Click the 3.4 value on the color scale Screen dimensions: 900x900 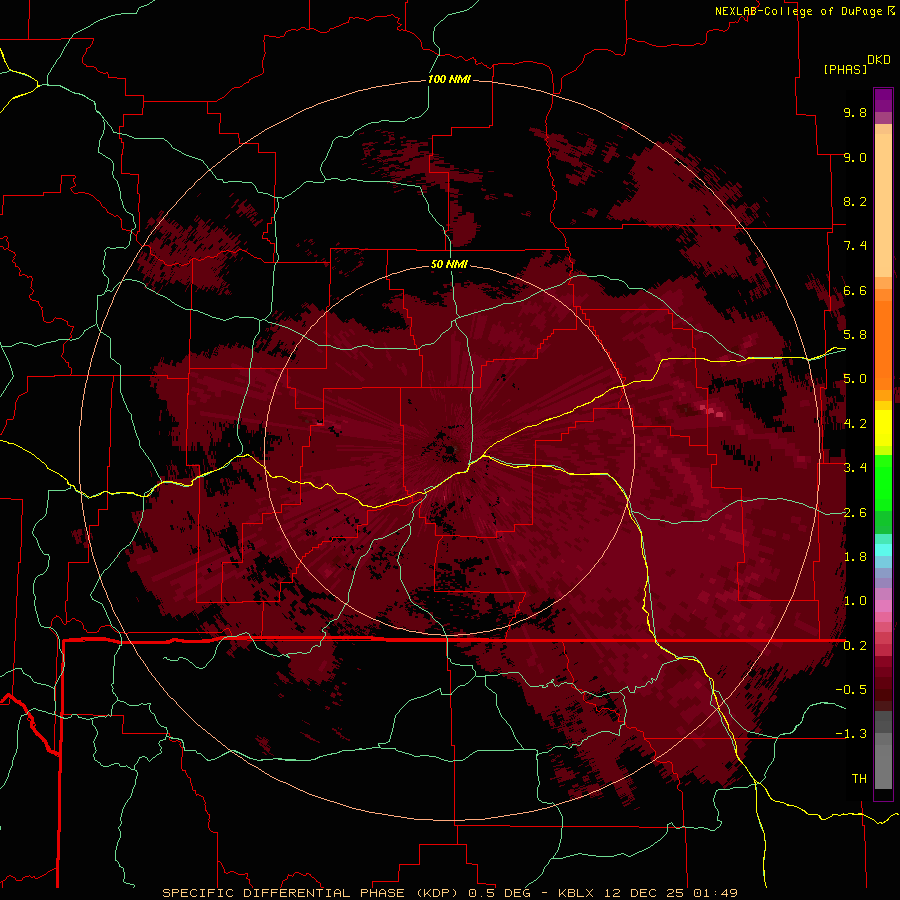(855, 468)
